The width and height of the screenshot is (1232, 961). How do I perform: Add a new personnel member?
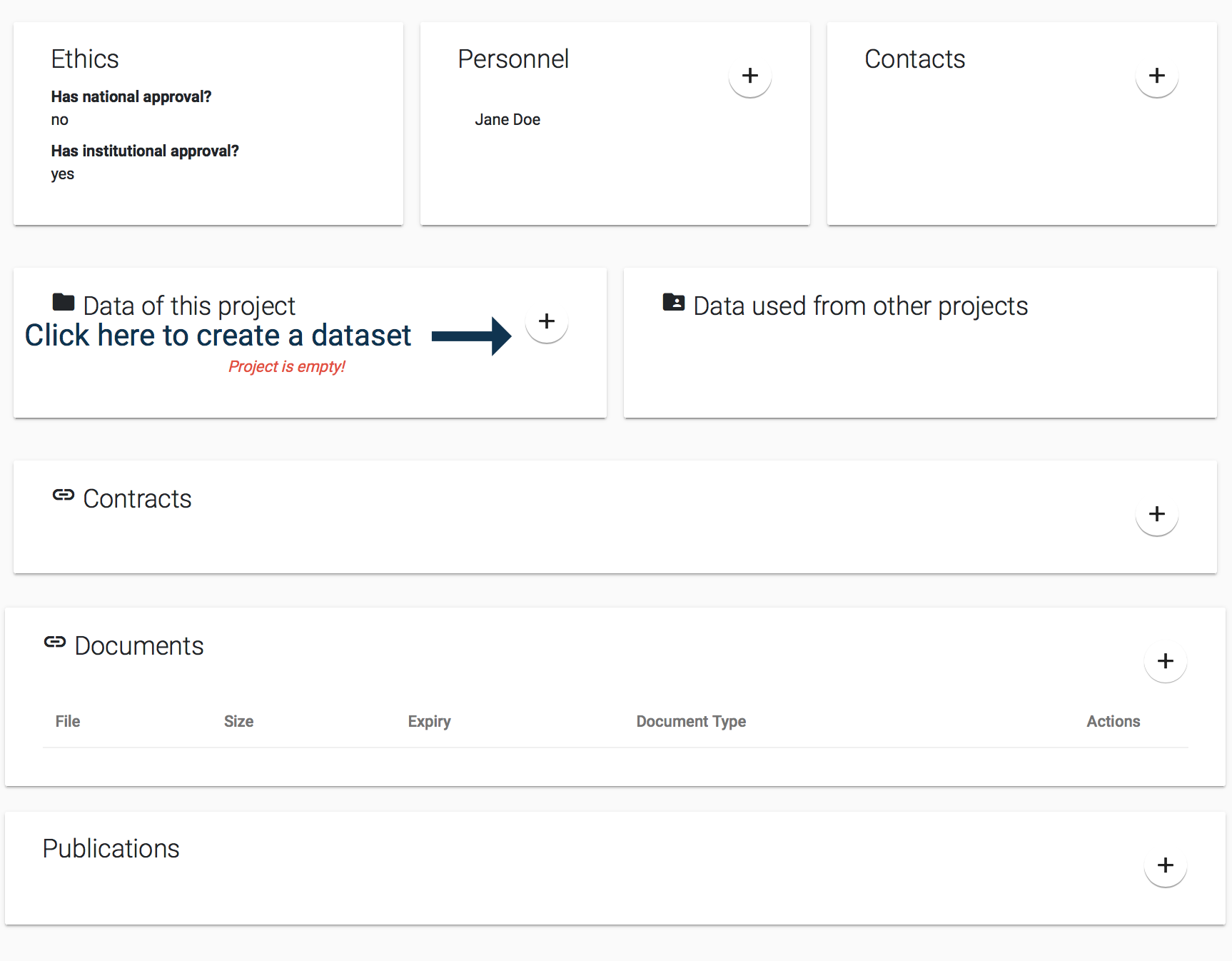[x=749, y=76]
